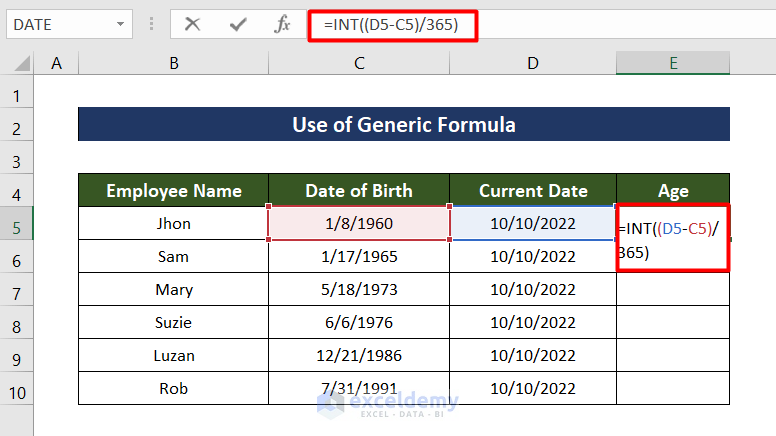
Task: Select Mary's Current Date cell
Action: [x=533, y=290]
